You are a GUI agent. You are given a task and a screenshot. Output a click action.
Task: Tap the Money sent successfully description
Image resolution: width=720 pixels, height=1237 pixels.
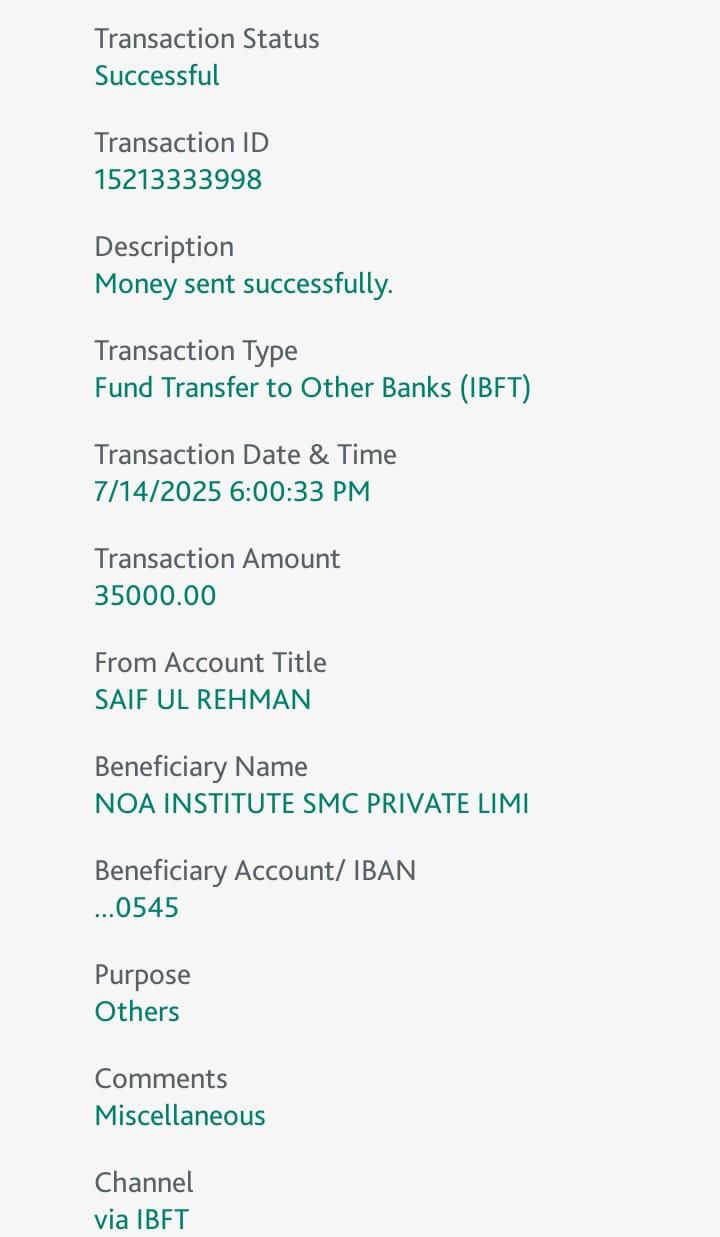coord(243,284)
